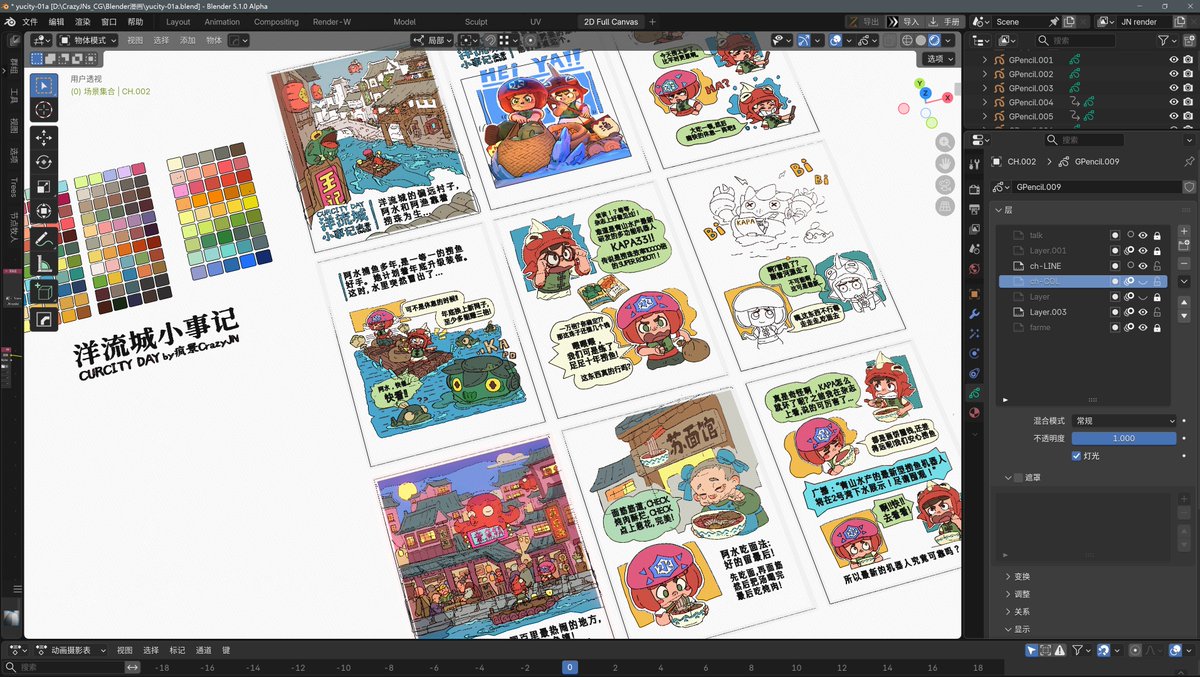Click the pan hand viewport gizmo

tap(944, 164)
